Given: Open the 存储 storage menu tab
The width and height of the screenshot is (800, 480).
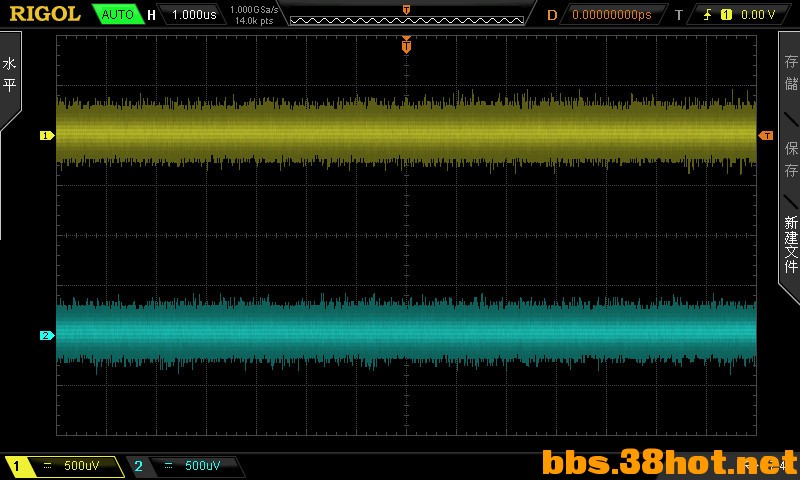Looking at the screenshot, I should [x=791, y=72].
